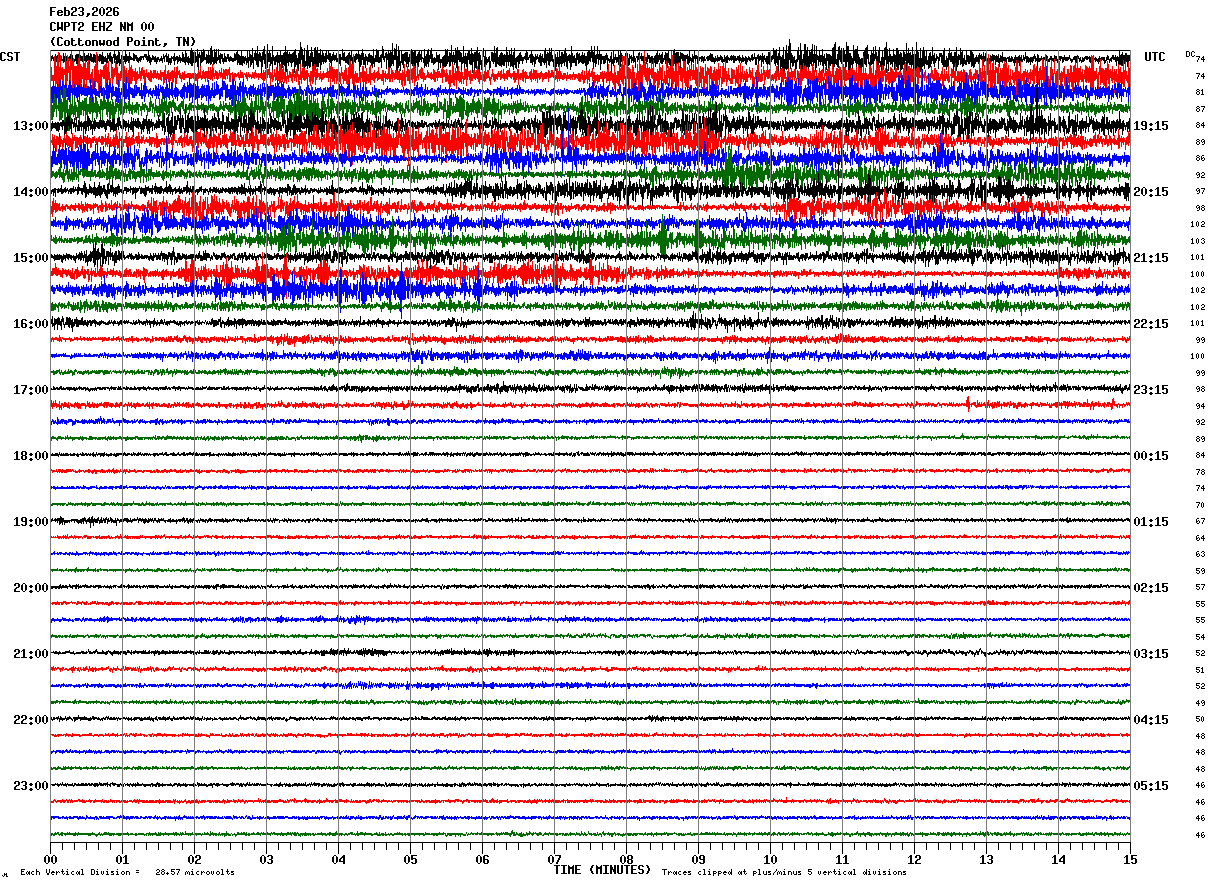Image resolution: width=1210 pixels, height=886 pixels.
Task: Click the DC column value 59
Action: pos(1200,571)
